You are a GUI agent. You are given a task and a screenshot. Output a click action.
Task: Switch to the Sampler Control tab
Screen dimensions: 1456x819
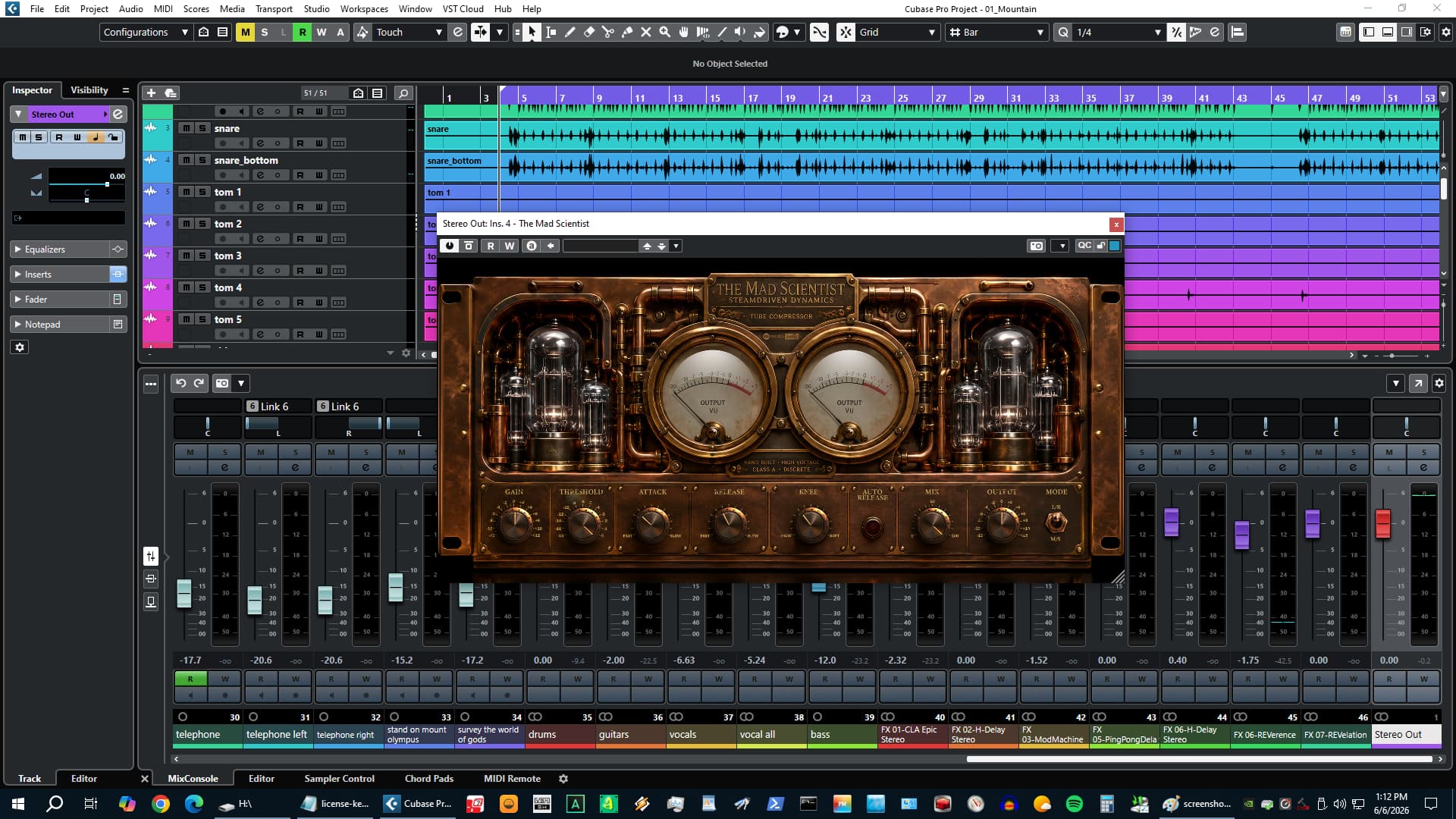tap(339, 778)
